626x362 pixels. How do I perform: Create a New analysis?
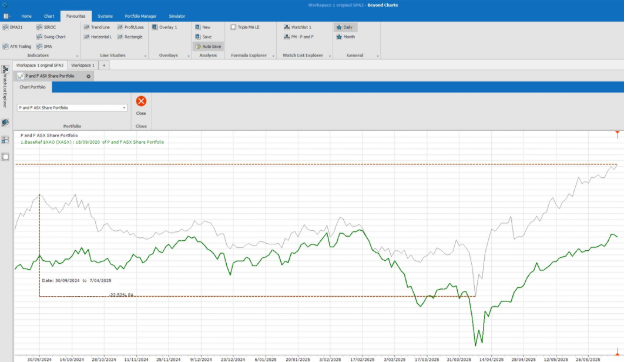[203, 27]
